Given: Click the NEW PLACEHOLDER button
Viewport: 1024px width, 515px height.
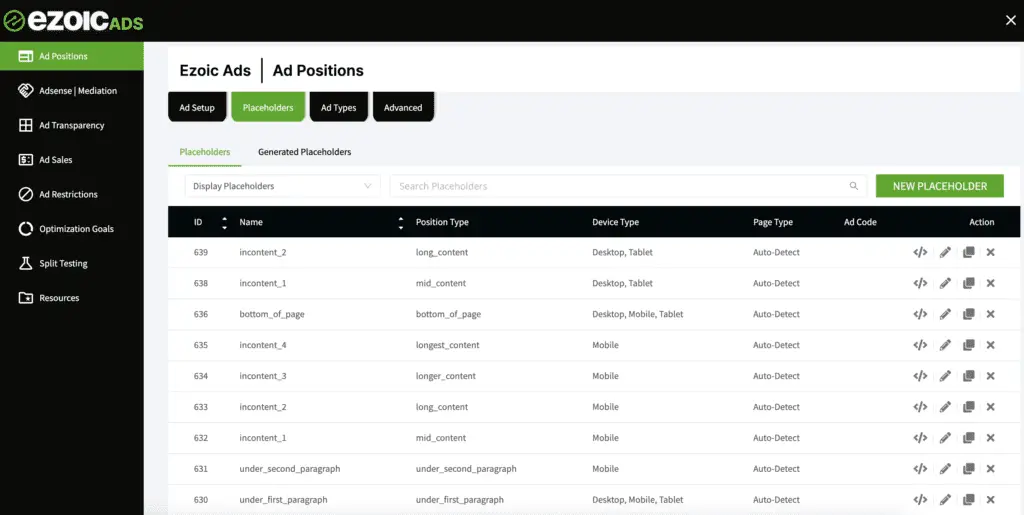Looking at the screenshot, I should pyautogui.click(x=940, y=186).
